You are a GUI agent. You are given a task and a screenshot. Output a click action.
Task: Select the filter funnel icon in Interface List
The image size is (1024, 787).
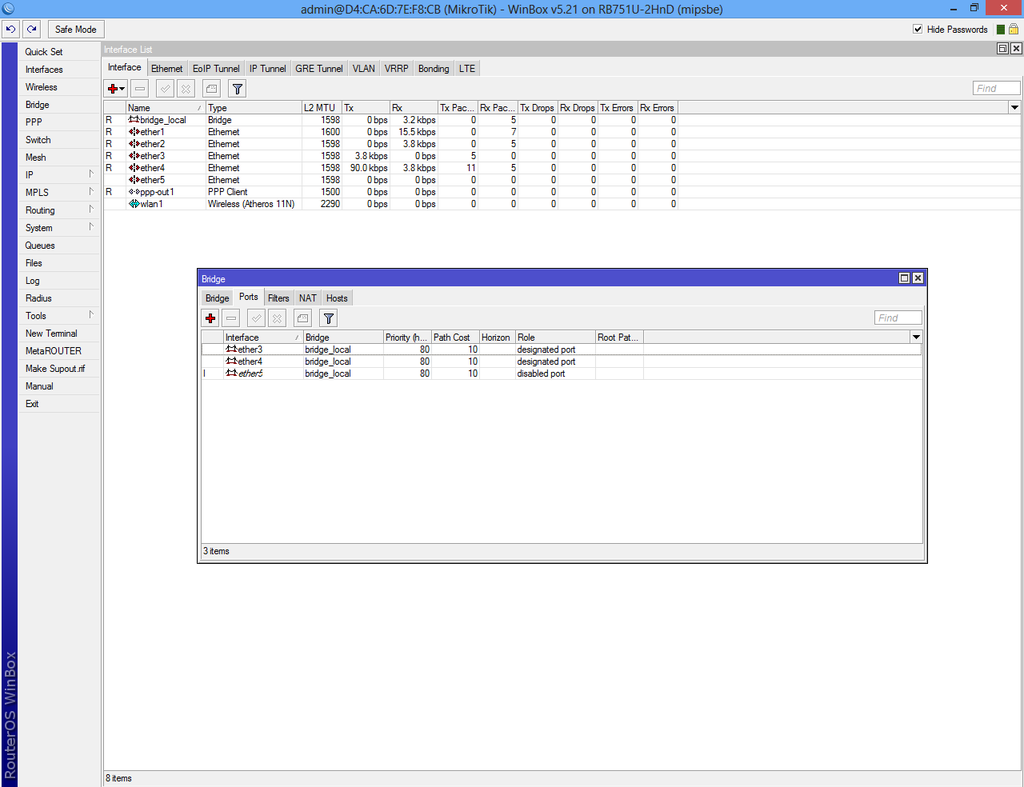point(237,89)
